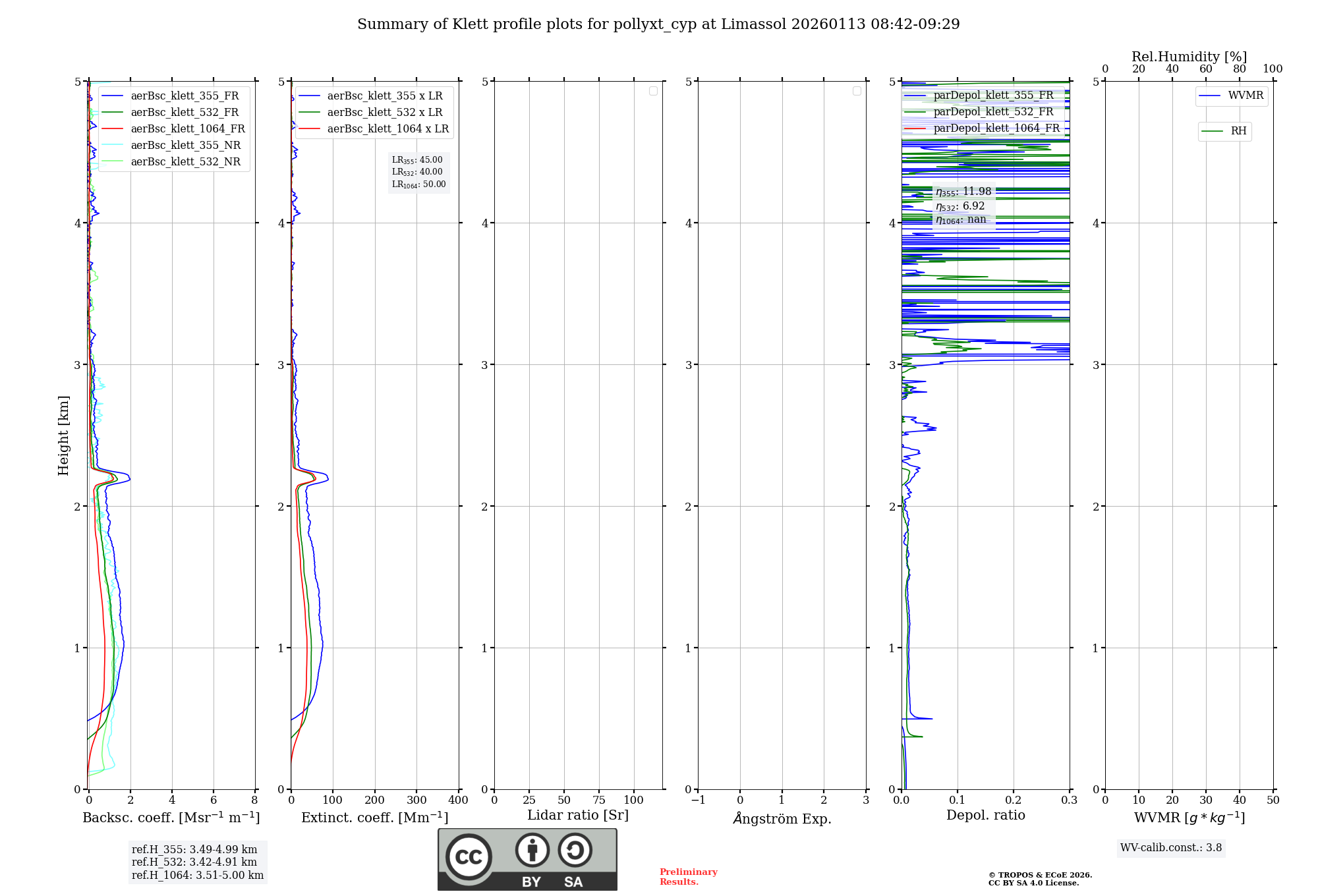1318x896 pixels.
Task: Click the Creative Commons CC icon
Action: 469,856
